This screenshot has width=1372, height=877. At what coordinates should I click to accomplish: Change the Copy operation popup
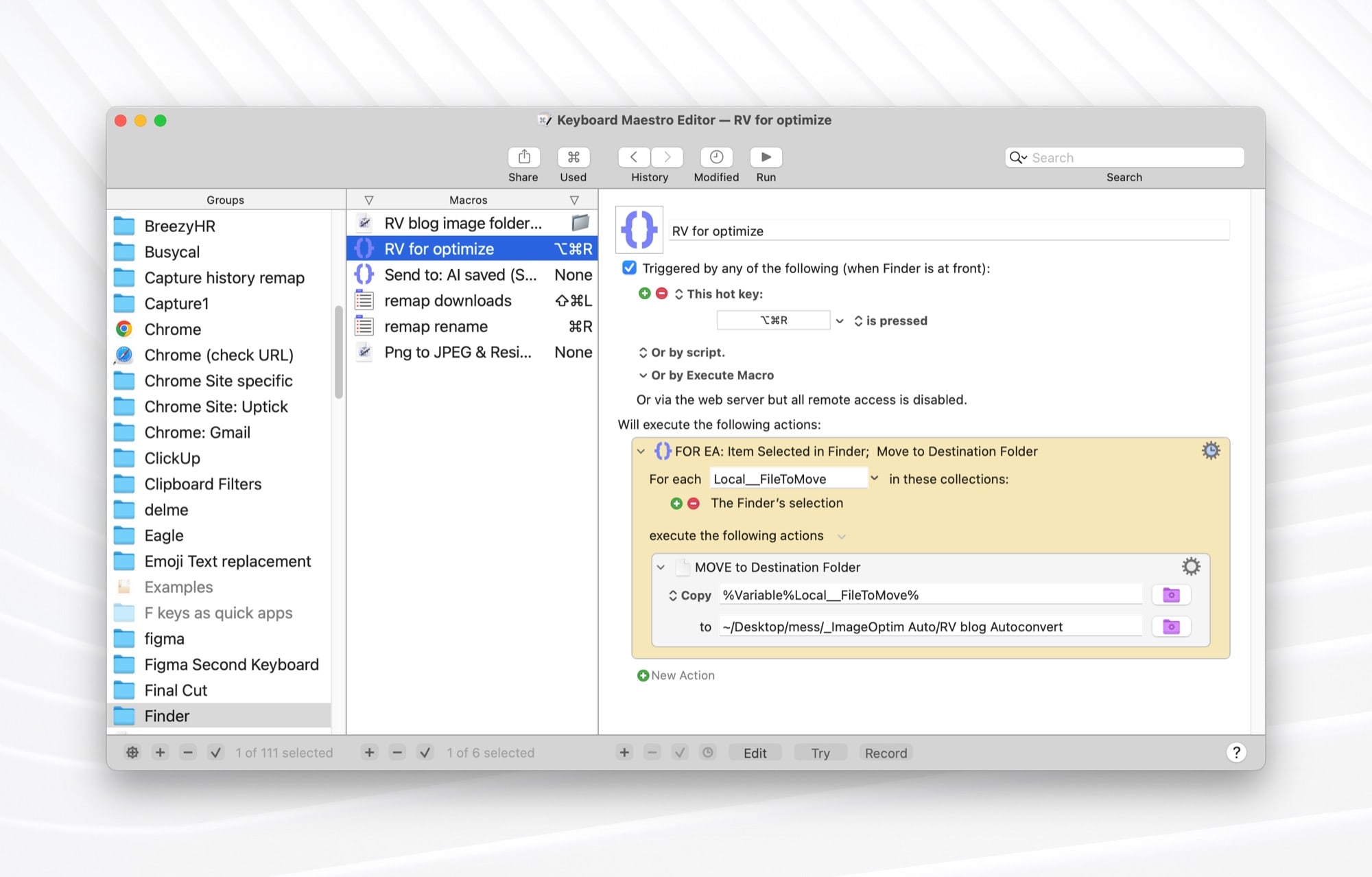coord(690,596)
